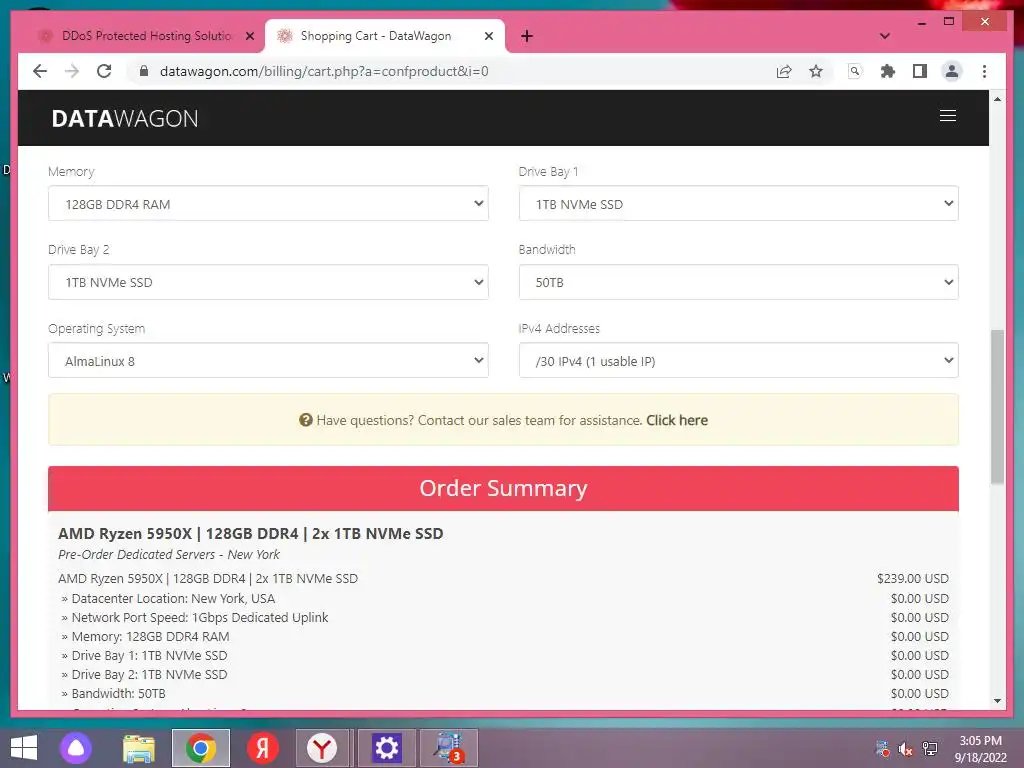
Task: Share this page via the share icon
Action: coord(784,71)
